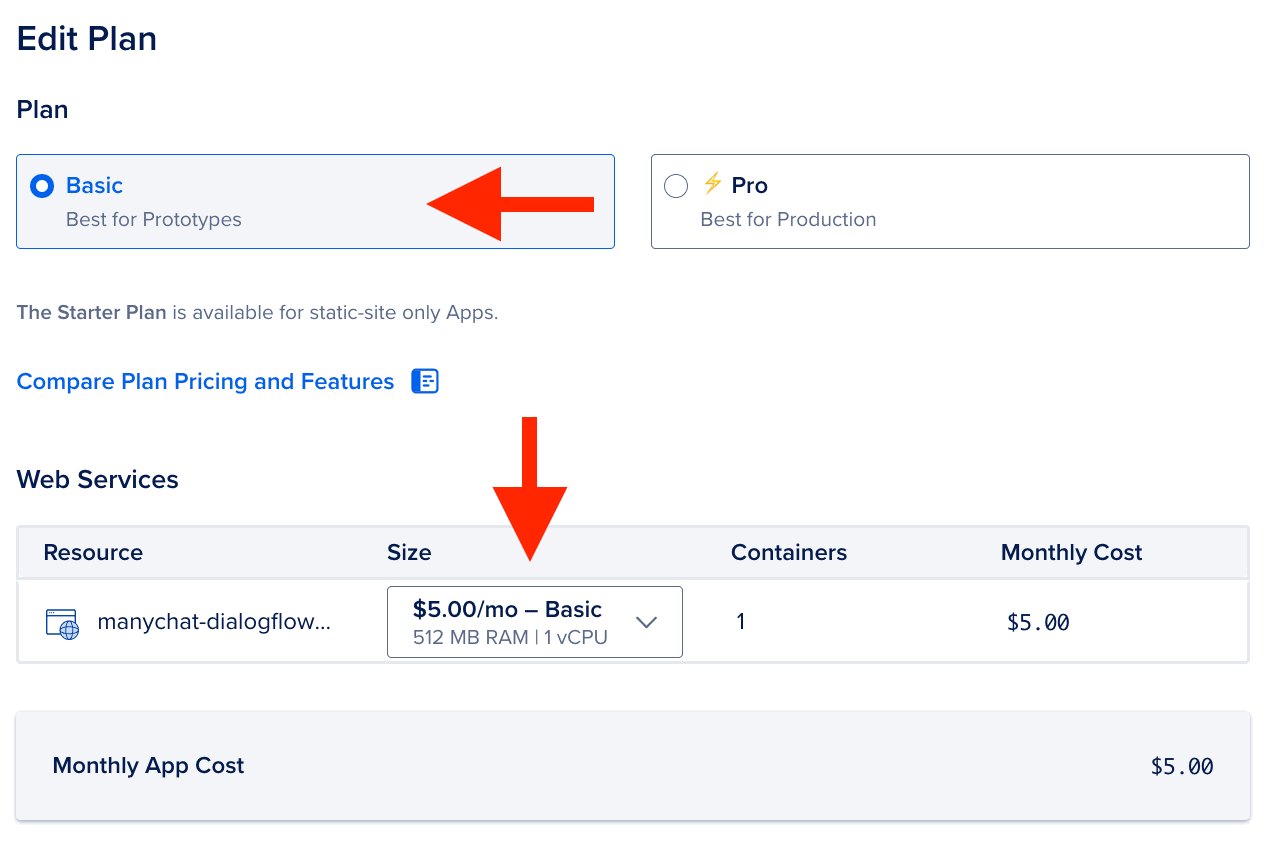Click the Basic card's Best for Prototypes text

(x=154, y=219)
